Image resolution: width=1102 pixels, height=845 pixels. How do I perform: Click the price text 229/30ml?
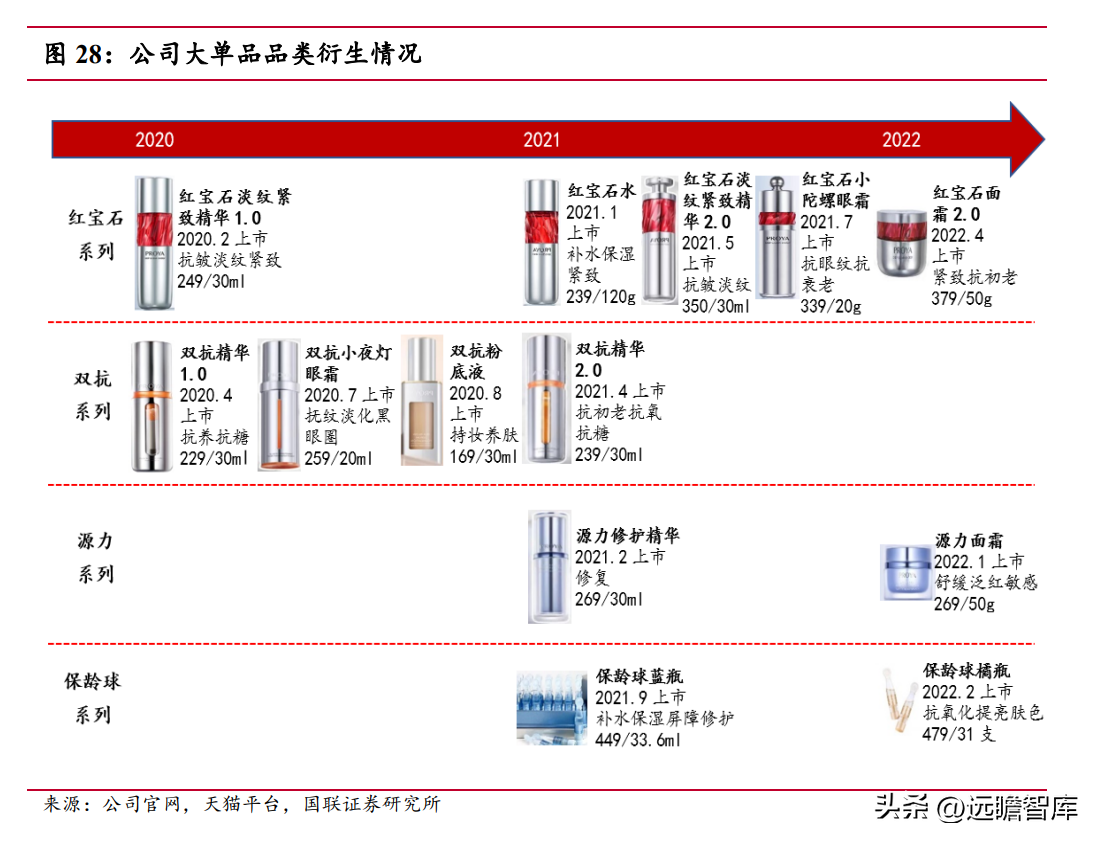(x=214, y=458)
